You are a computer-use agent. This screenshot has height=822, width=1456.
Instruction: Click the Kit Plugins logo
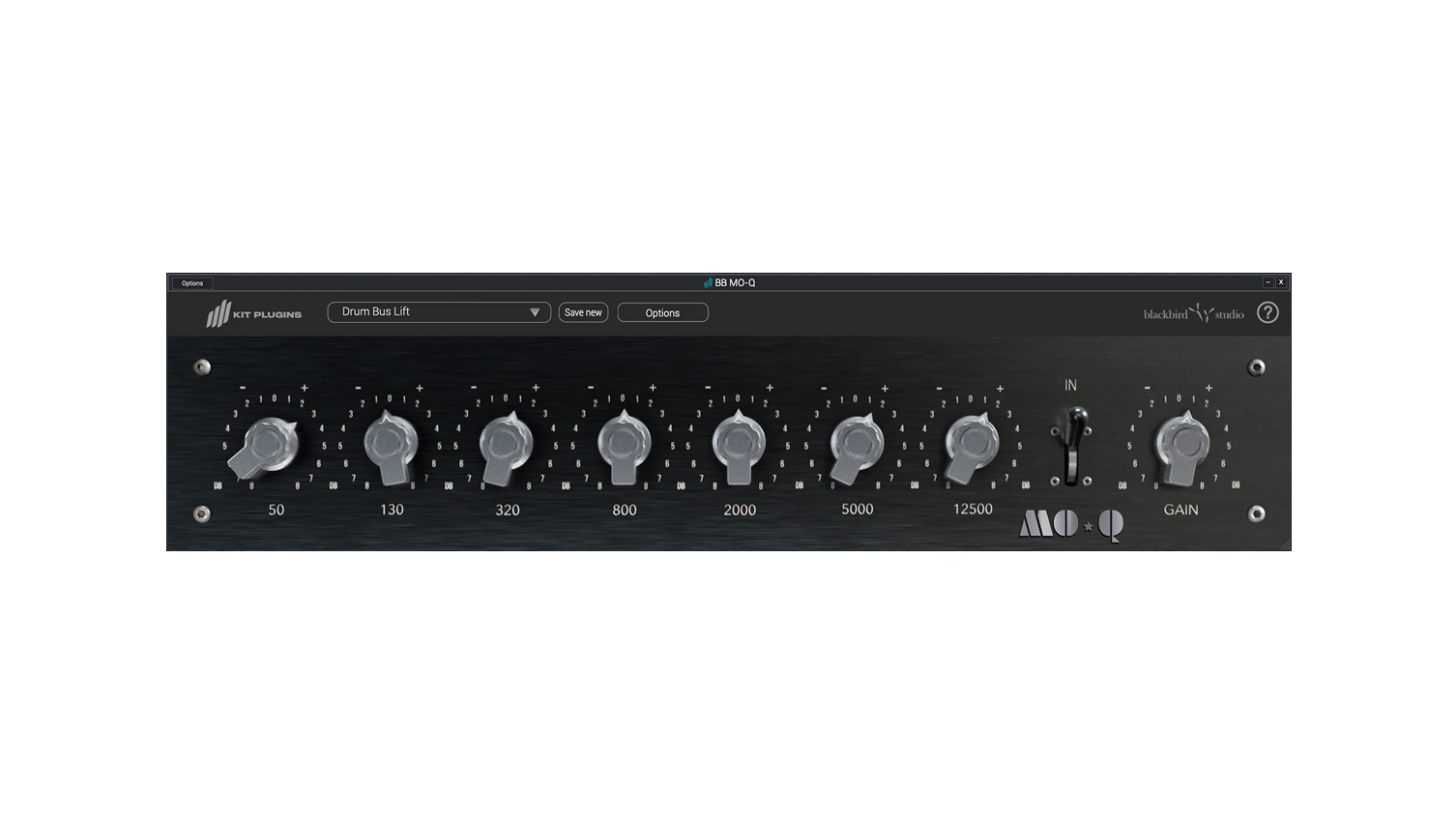[x=253, y=313]
